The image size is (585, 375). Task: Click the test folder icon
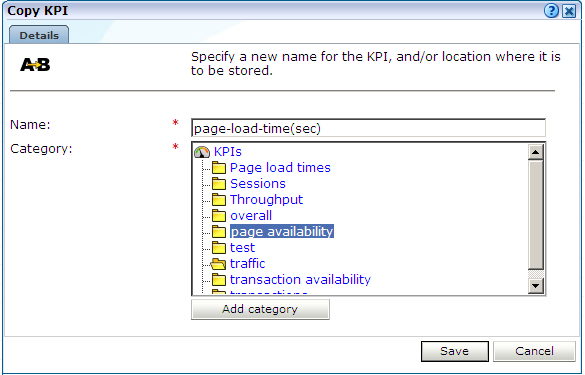tap(219, 248)
